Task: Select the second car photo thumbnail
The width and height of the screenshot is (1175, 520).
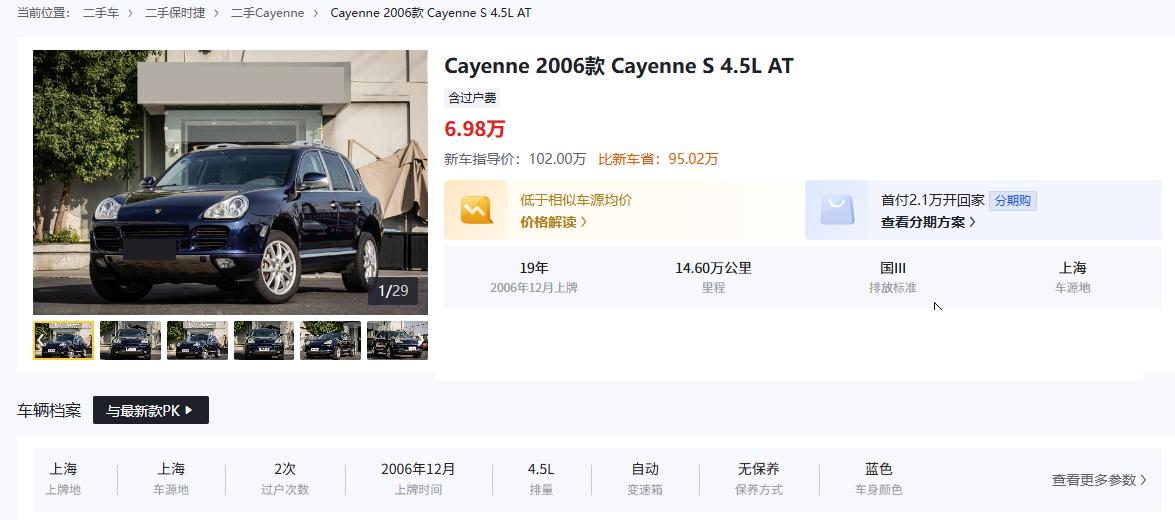Action: (130, 340)
